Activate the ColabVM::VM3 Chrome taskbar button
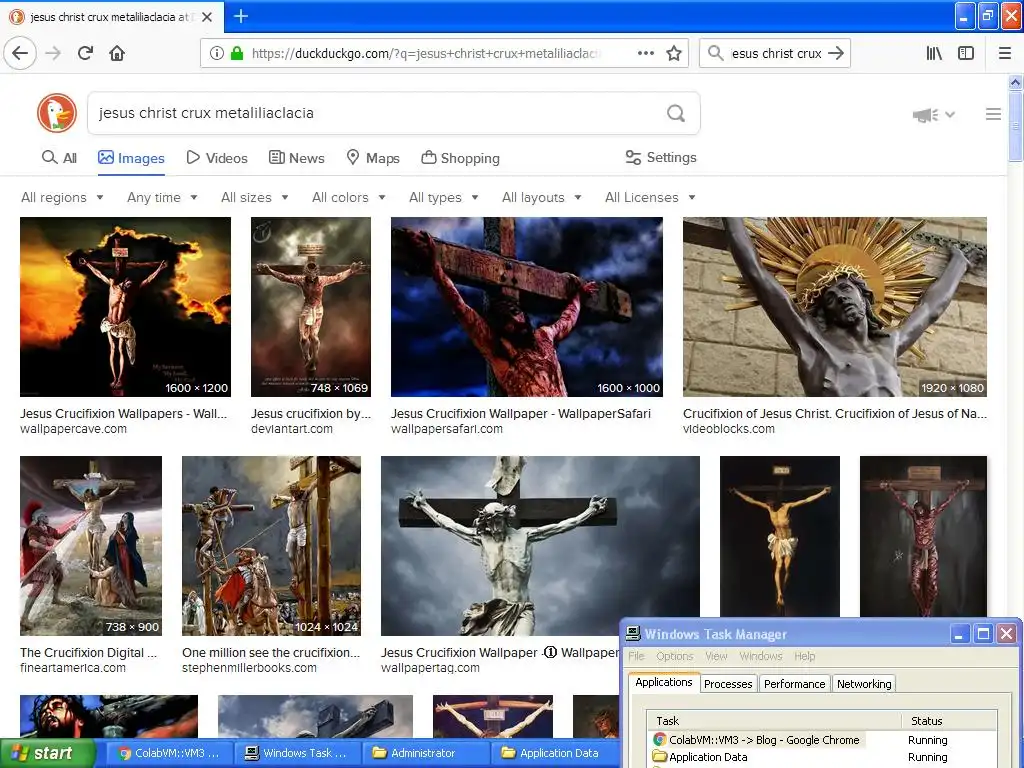This screenshot has width=1024, height=768. [168, 753]
